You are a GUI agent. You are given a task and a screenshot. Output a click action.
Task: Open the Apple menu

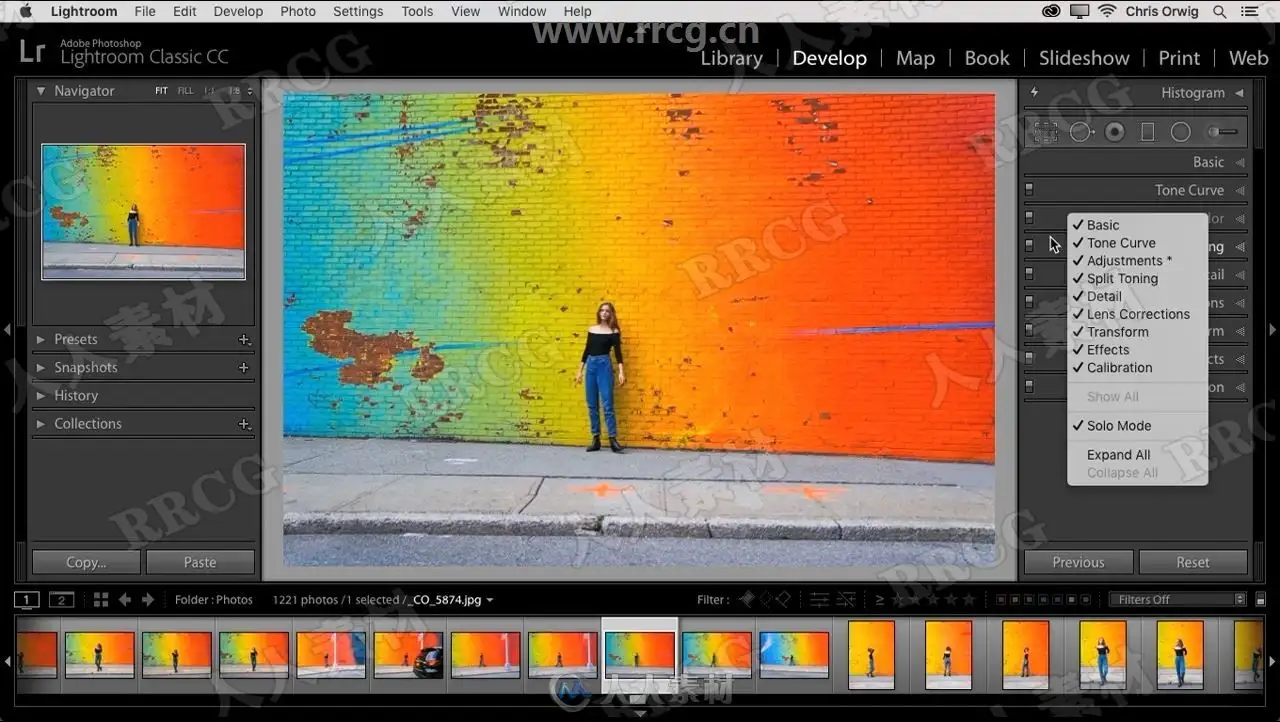[26, 12]
